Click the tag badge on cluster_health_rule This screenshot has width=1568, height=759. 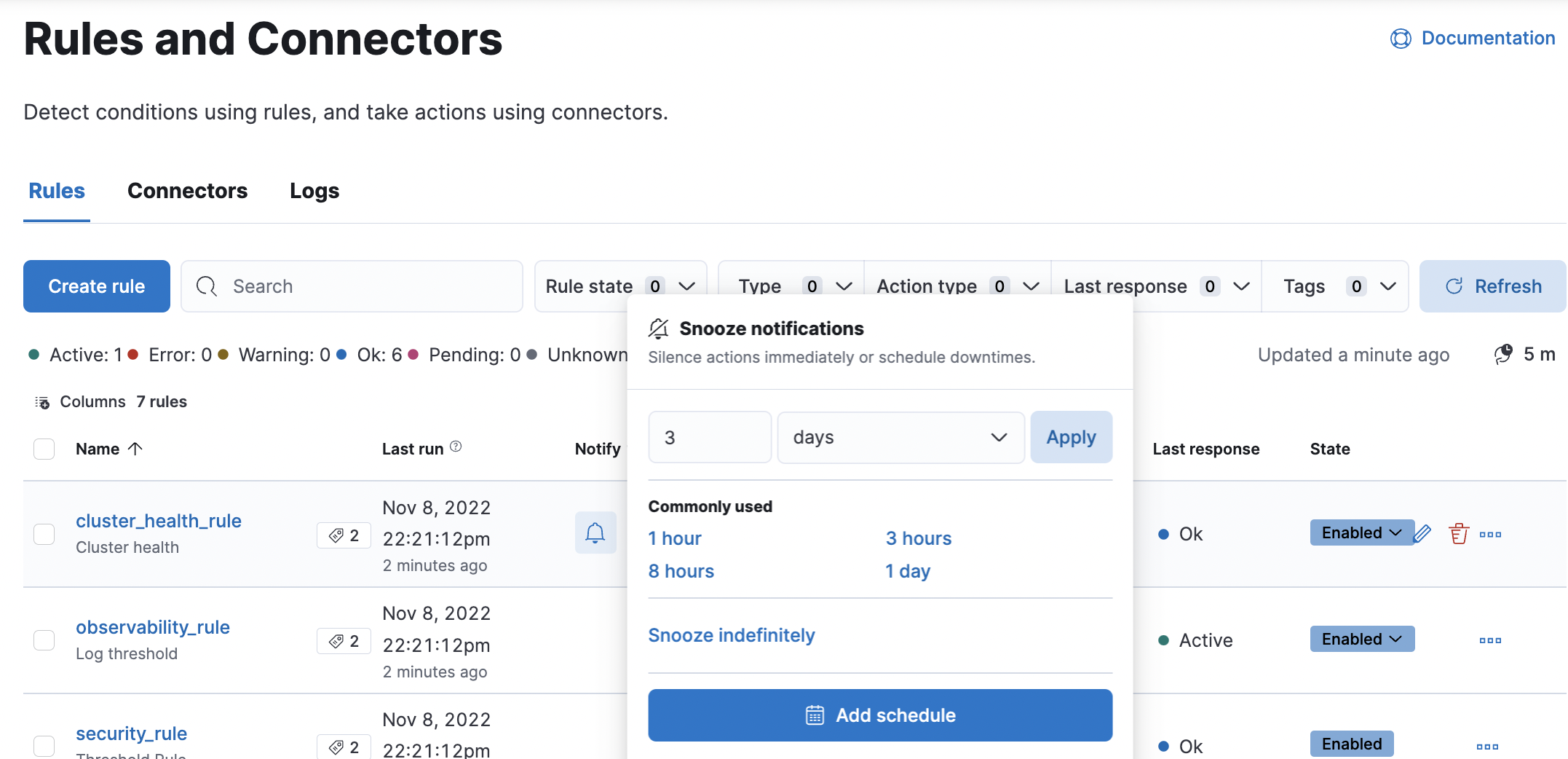344,535
